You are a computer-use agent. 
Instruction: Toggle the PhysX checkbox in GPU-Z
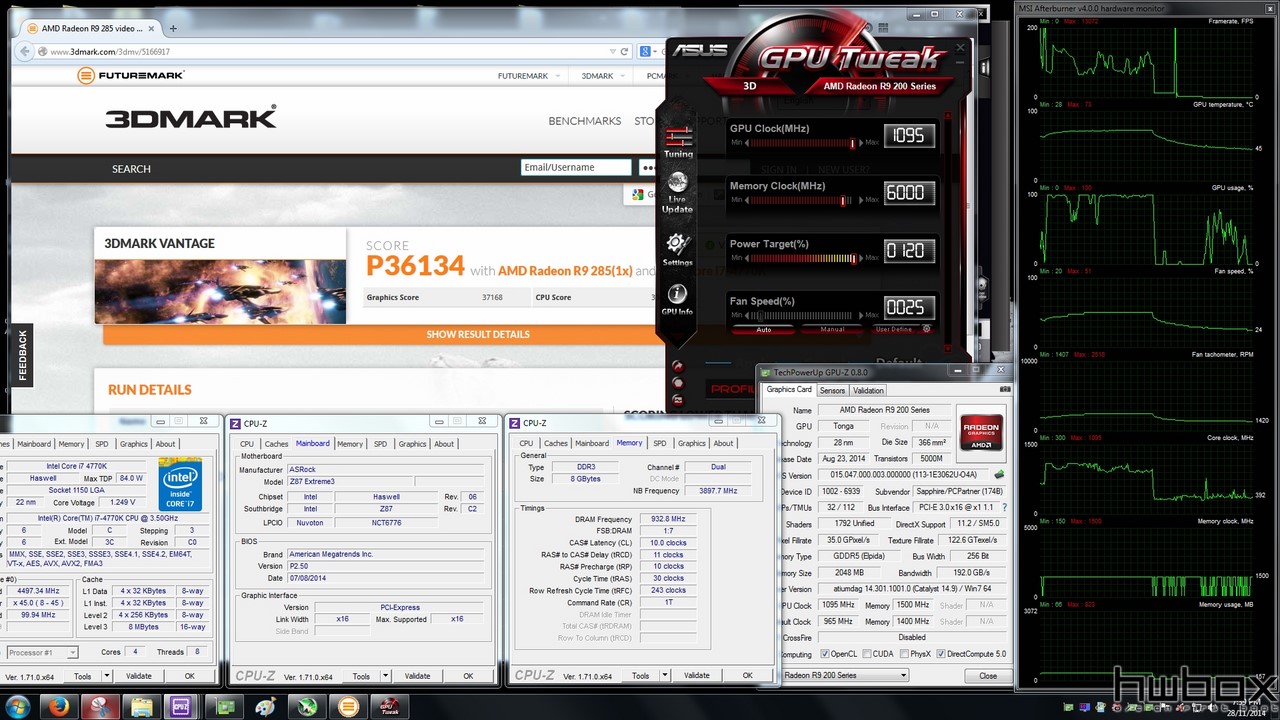coord(904,654)
